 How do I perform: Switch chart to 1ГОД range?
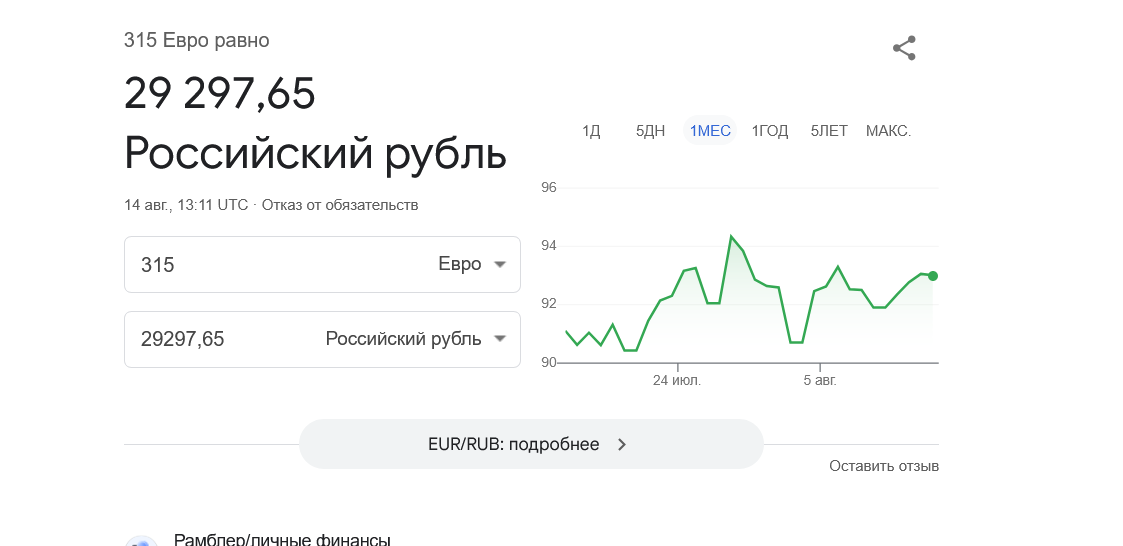pos(770,131)
